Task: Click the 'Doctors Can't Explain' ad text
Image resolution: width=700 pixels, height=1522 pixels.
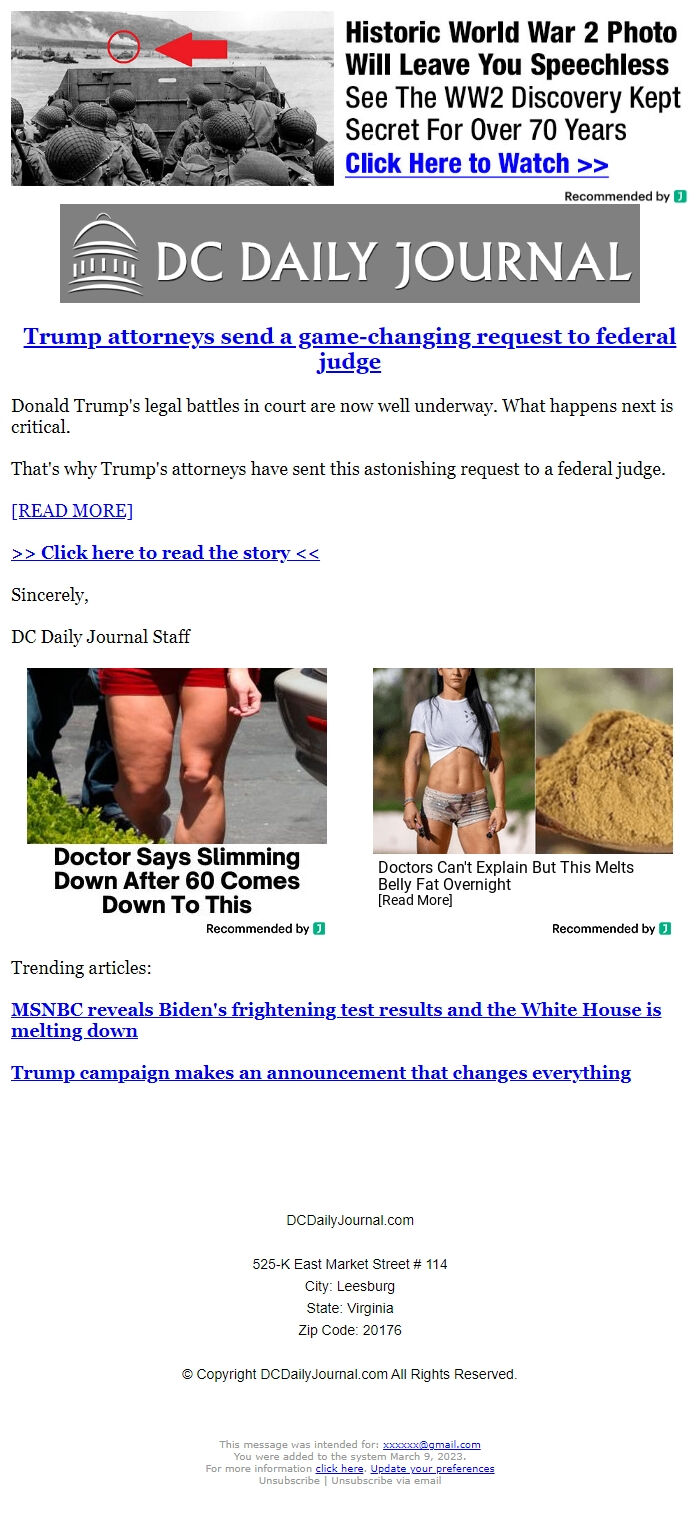Action: pos(506,875)
